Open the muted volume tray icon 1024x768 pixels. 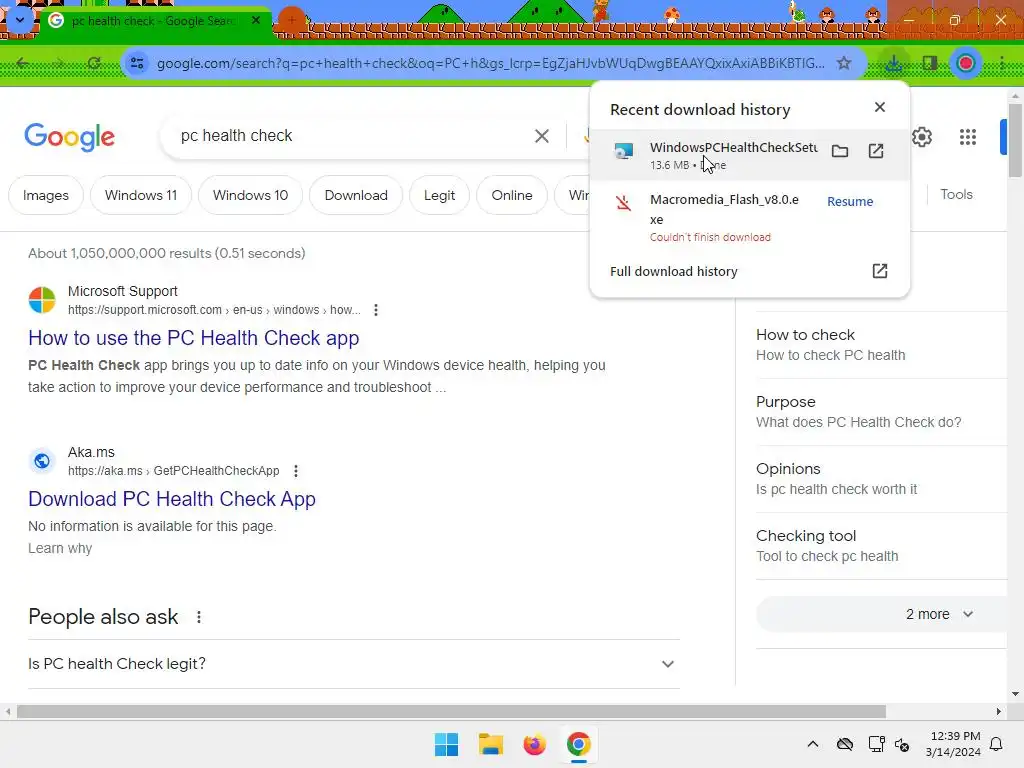pyautogui.click(x=902, y=744)
